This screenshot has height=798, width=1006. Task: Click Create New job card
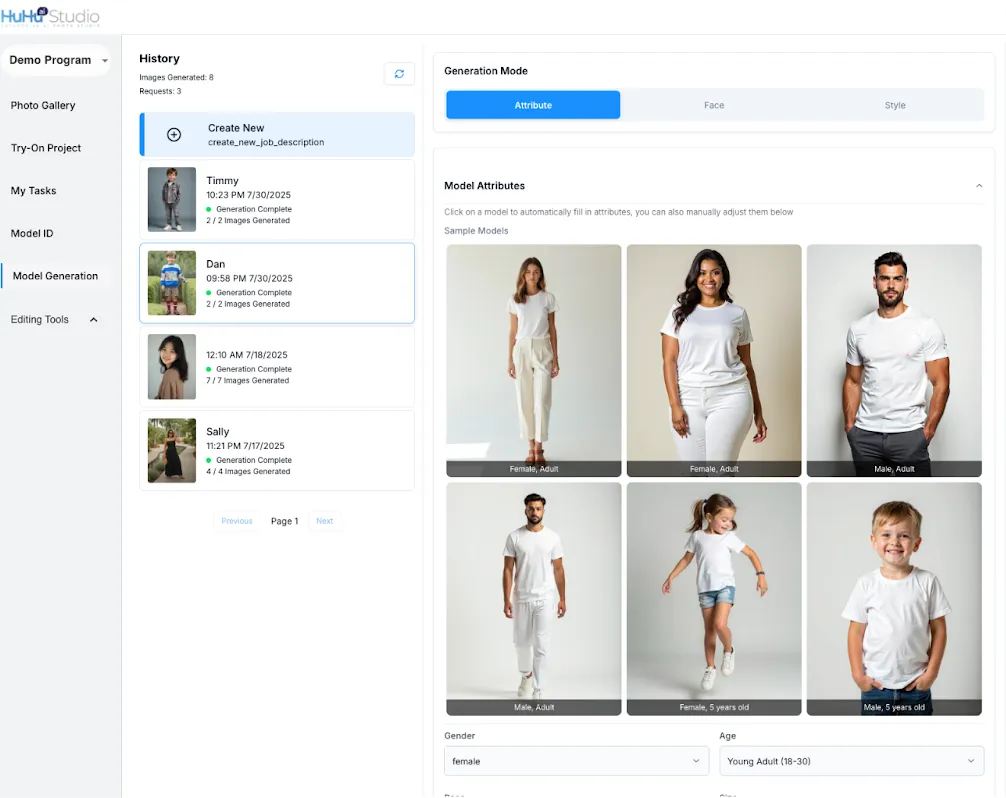click(x=277, y=135)
